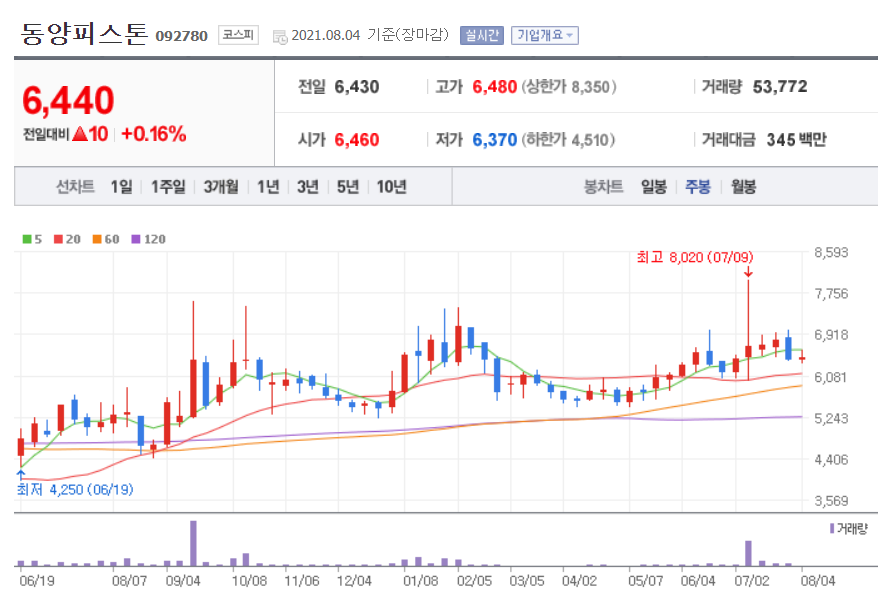Select the 3년 line chart tab

pyautogui.click(x=307, y=187)
